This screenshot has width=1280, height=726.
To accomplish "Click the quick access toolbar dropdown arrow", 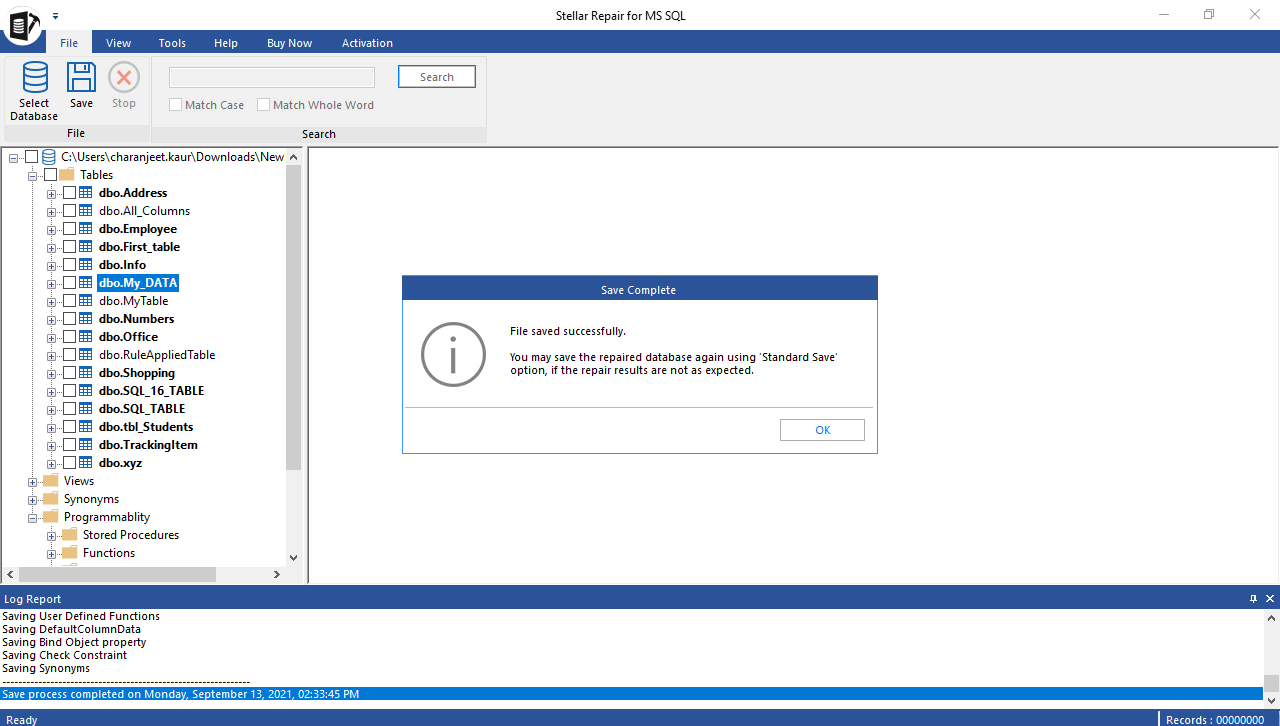I will click(x=55, y=16).
